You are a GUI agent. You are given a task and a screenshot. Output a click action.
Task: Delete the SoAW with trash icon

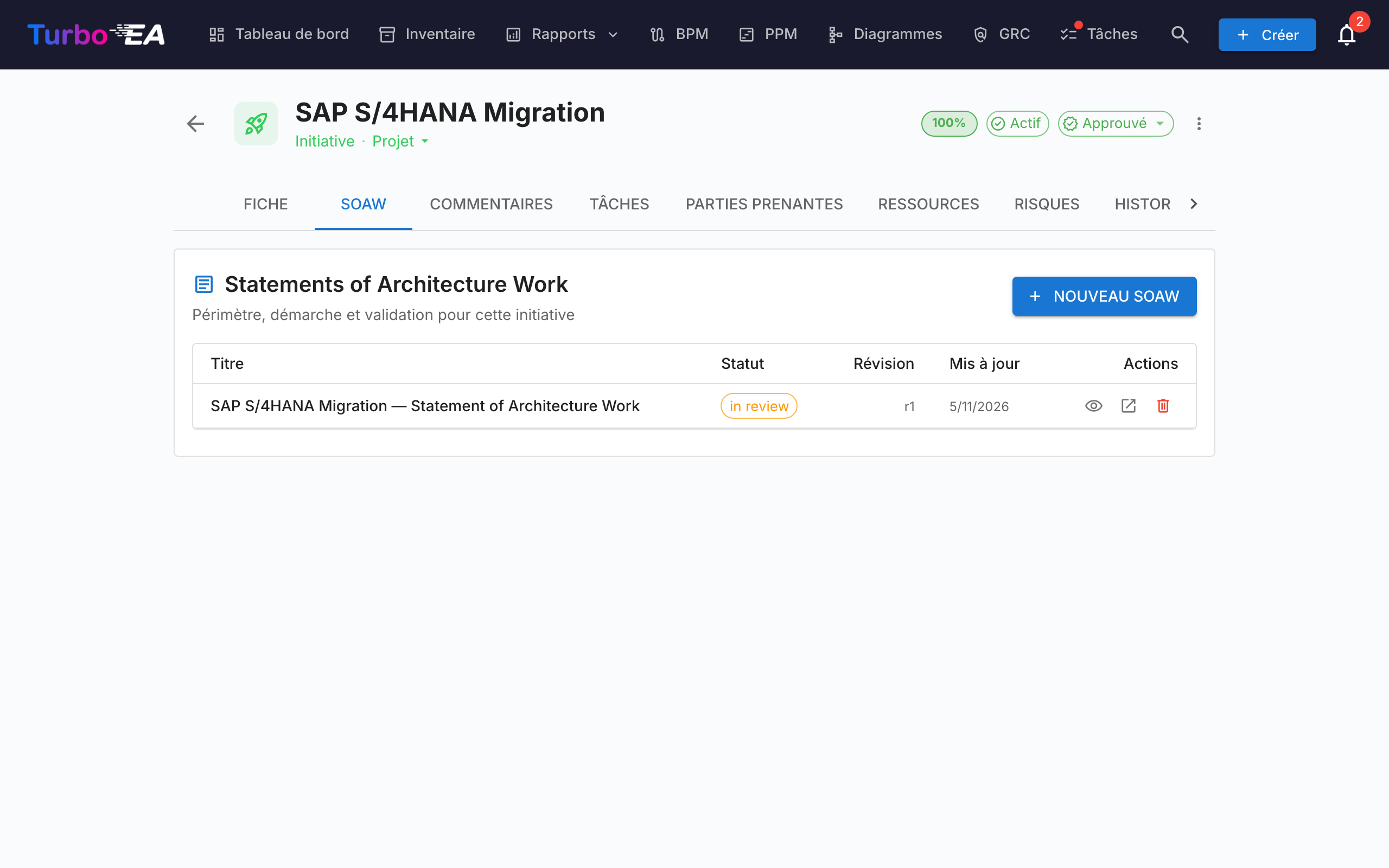[x=1163, y=406]
